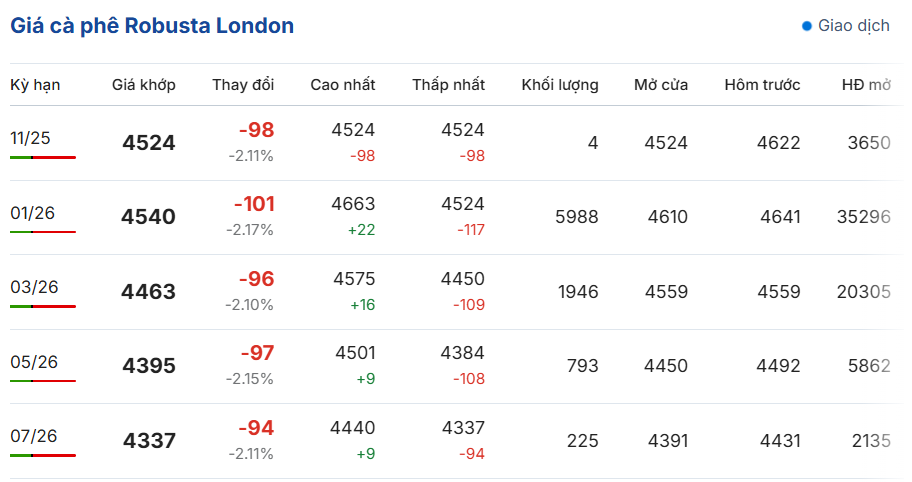Choose the 07/26 contract term
The width and height of the screenshot is (912, 482).
(34, 435)
